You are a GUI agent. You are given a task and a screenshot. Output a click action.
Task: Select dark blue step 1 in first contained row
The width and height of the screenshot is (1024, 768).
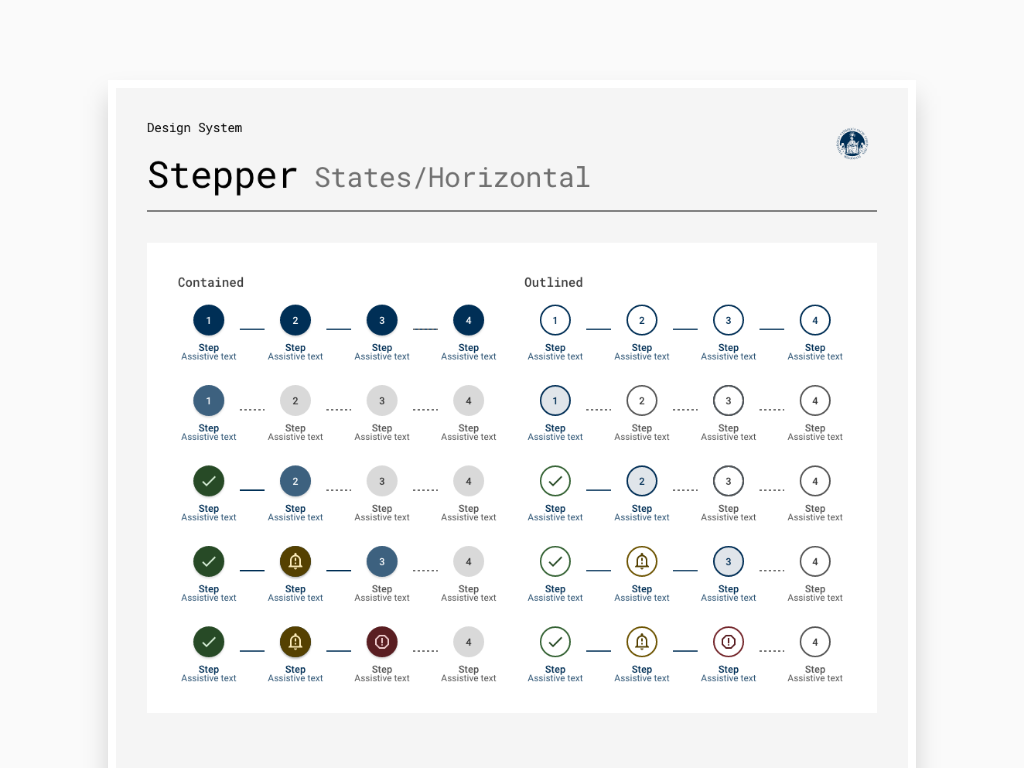click(x=209, y=321)
